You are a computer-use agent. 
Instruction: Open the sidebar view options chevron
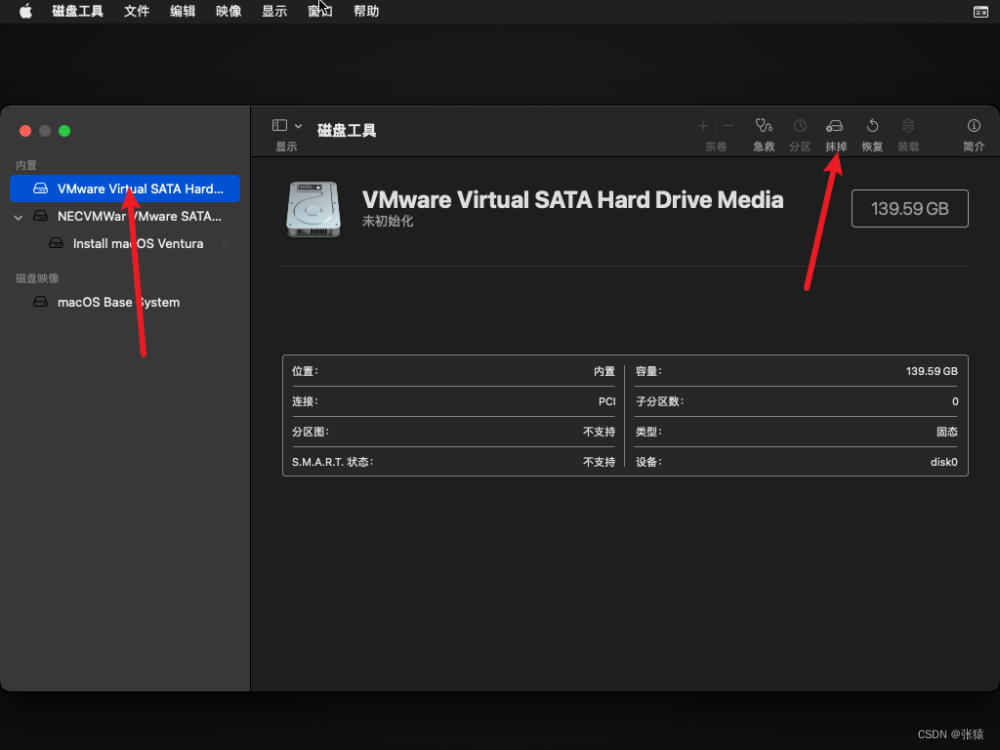coord(298,126)
